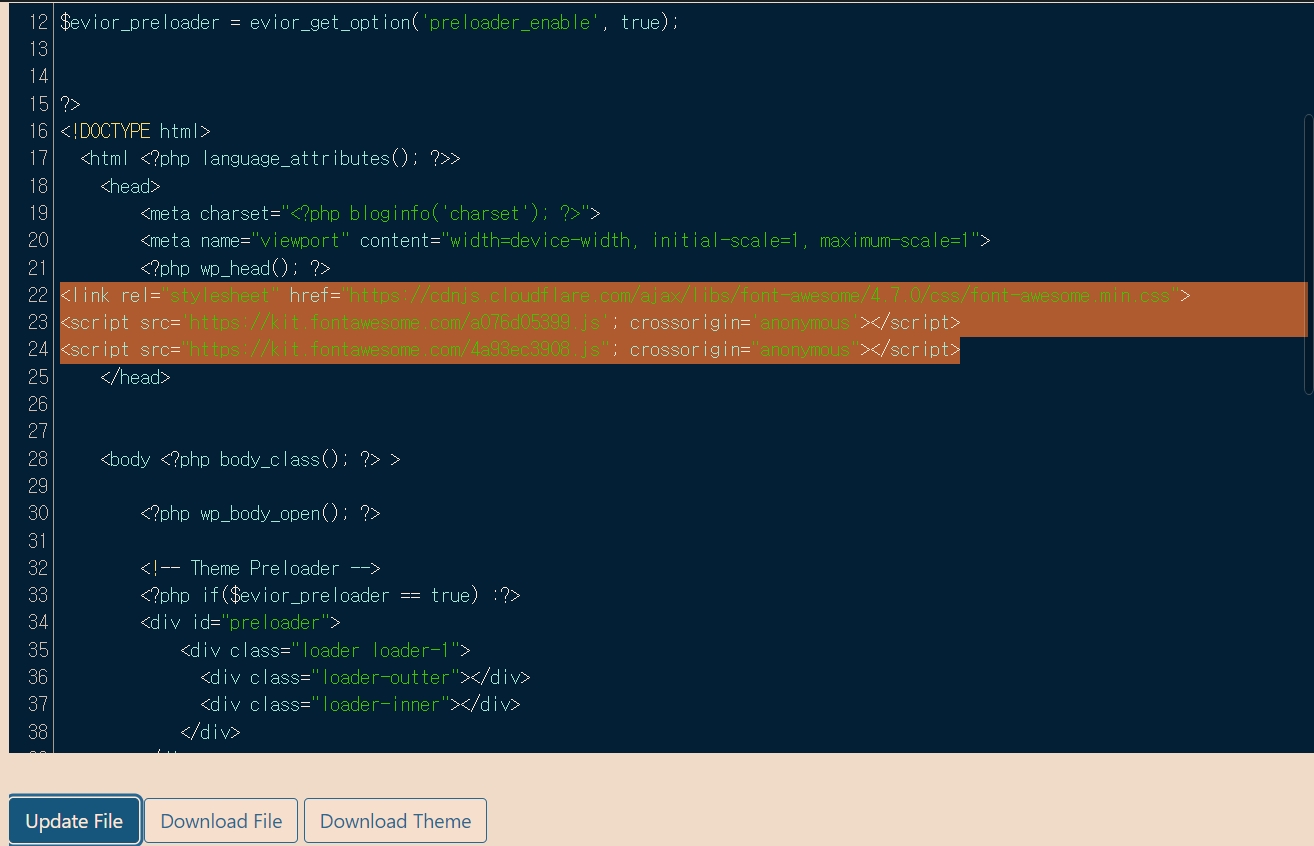Click line number 24 in the gutter

click(37, 349)
